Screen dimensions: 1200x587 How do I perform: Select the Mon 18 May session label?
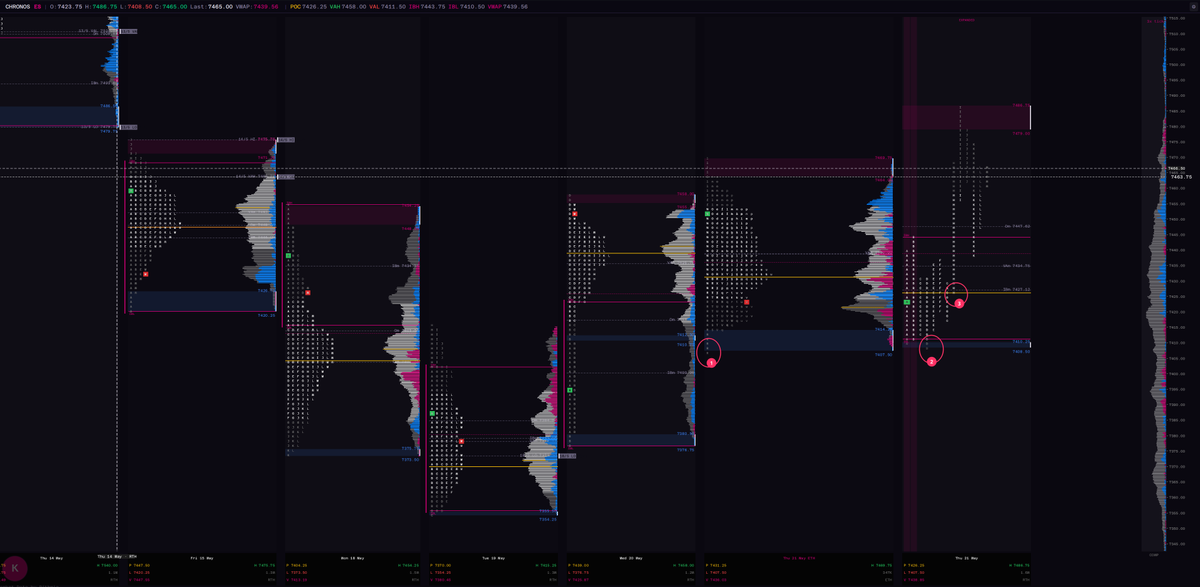[x=352, y=557]
